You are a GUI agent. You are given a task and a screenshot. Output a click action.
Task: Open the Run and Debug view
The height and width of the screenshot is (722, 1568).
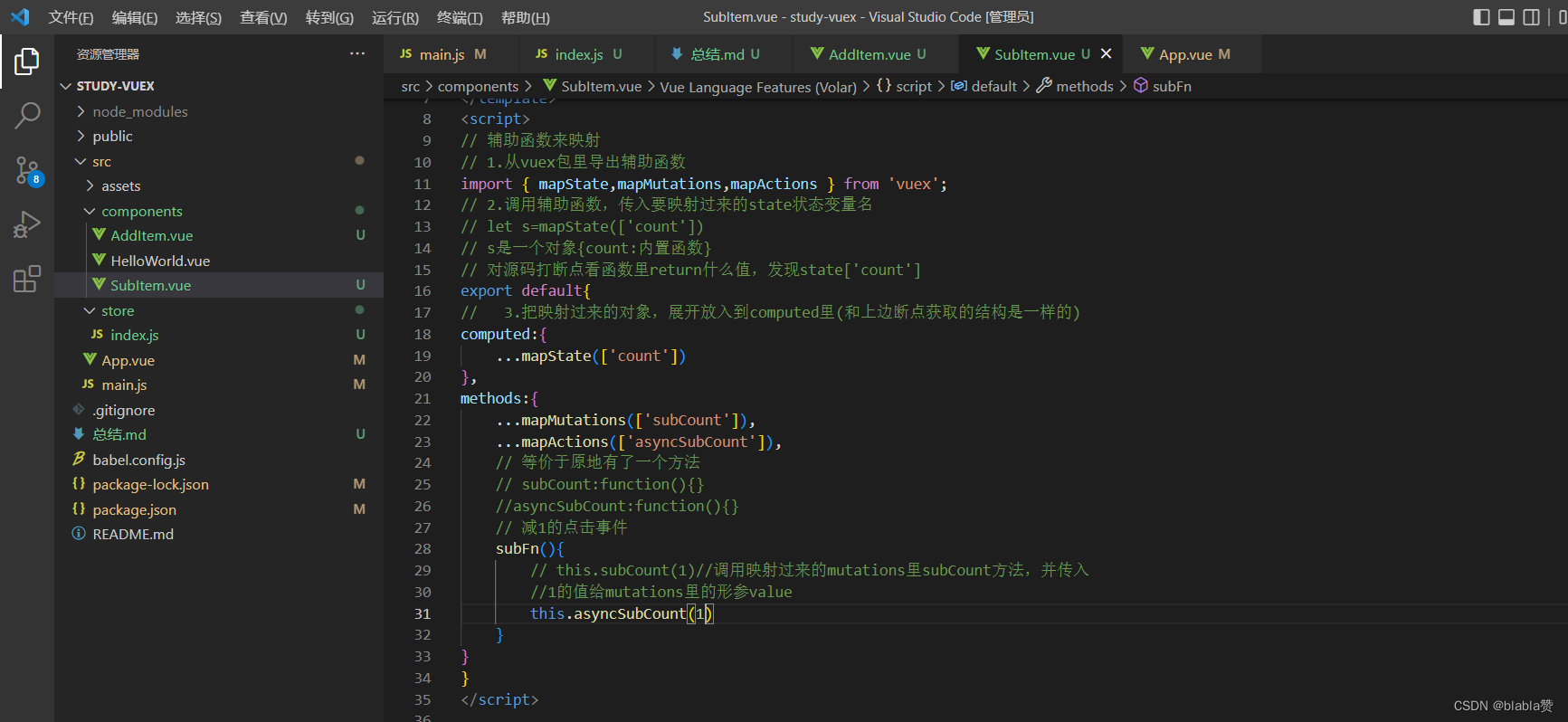(x=27, y=224)
